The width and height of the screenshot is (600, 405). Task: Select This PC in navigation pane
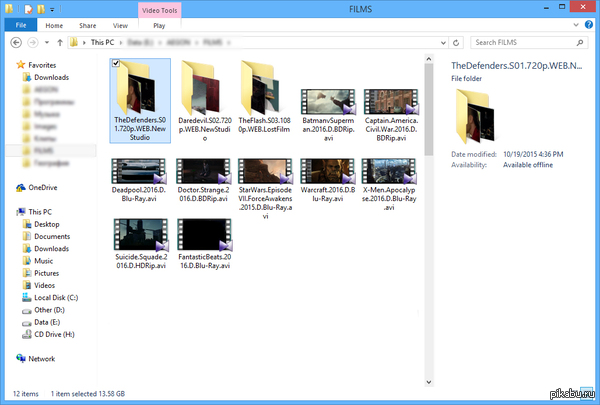coord(40,212)
